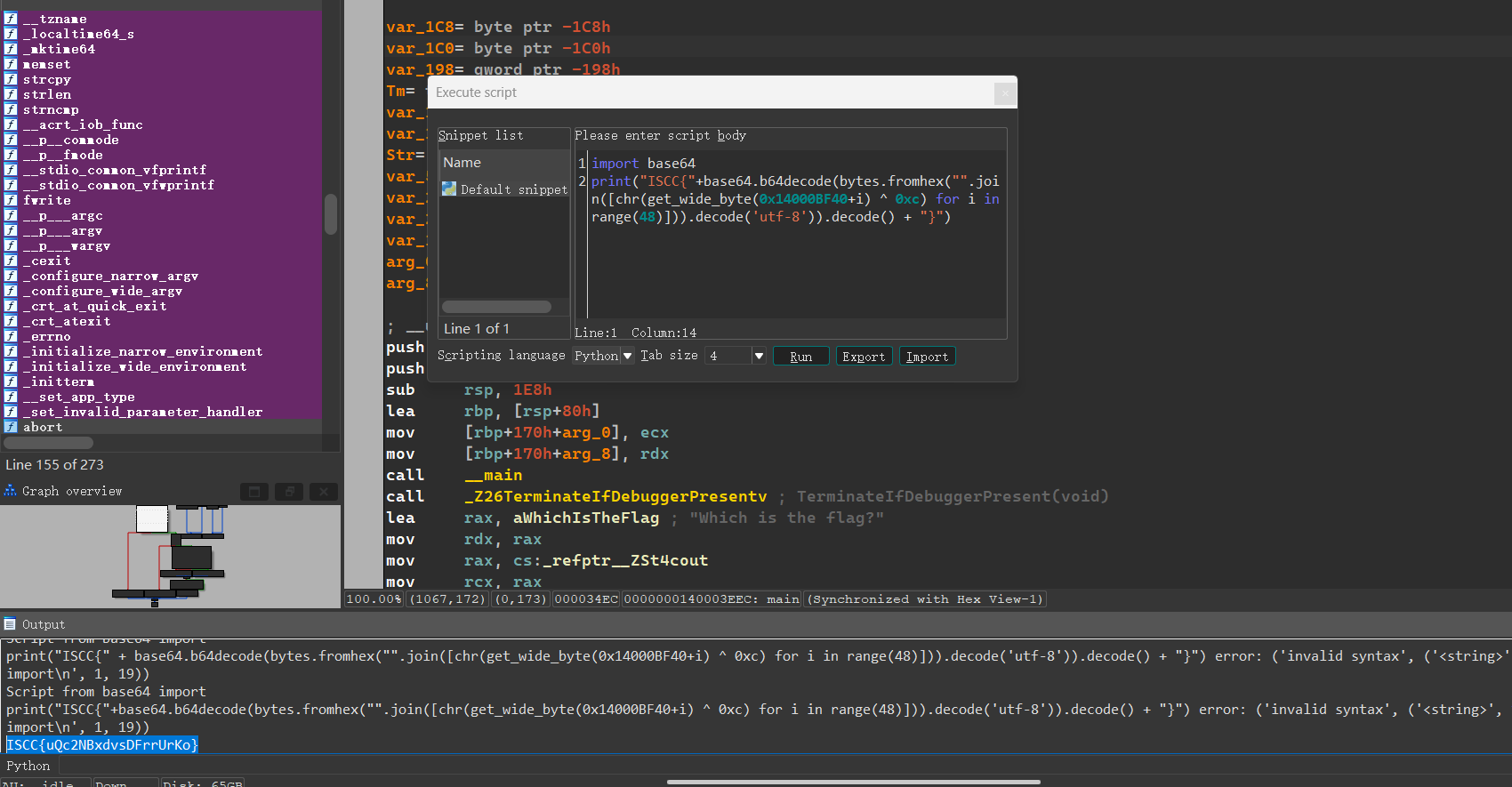Screen dimensions: 1512x787
Task: Select _set_invalid_parameter_handler in functions list
Action: [142, 412]
